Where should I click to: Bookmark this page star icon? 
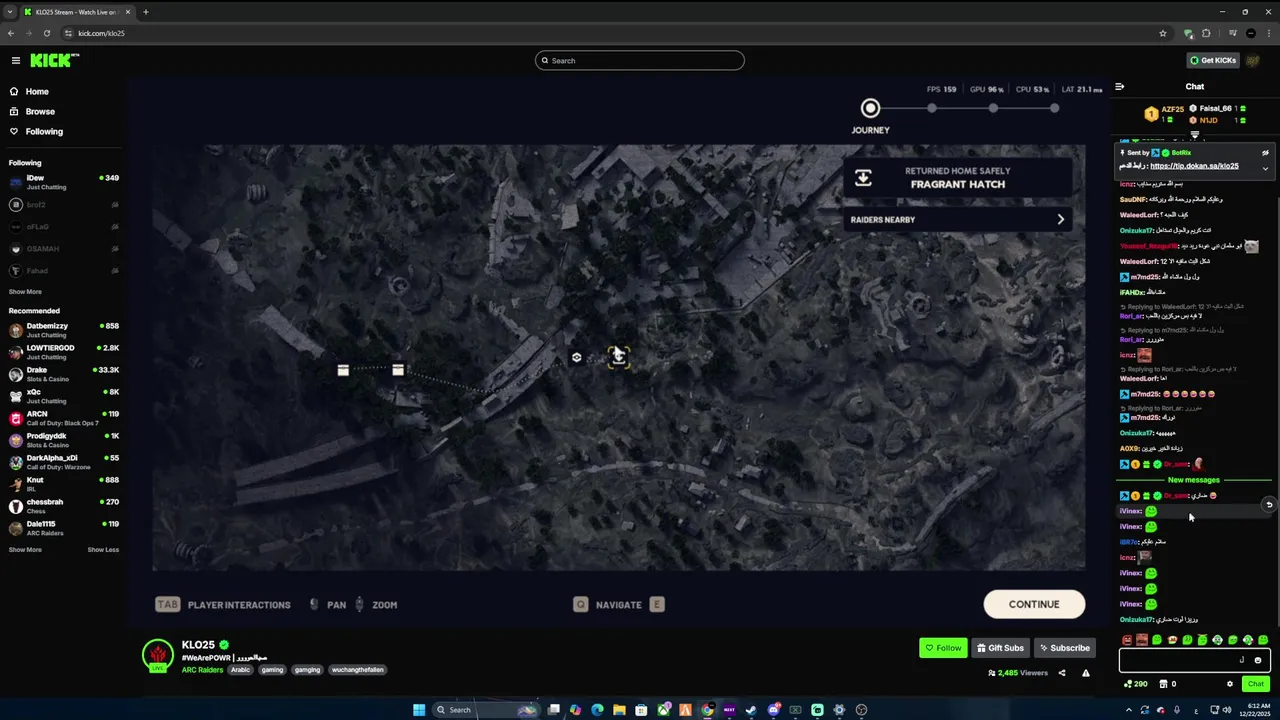1163,33
